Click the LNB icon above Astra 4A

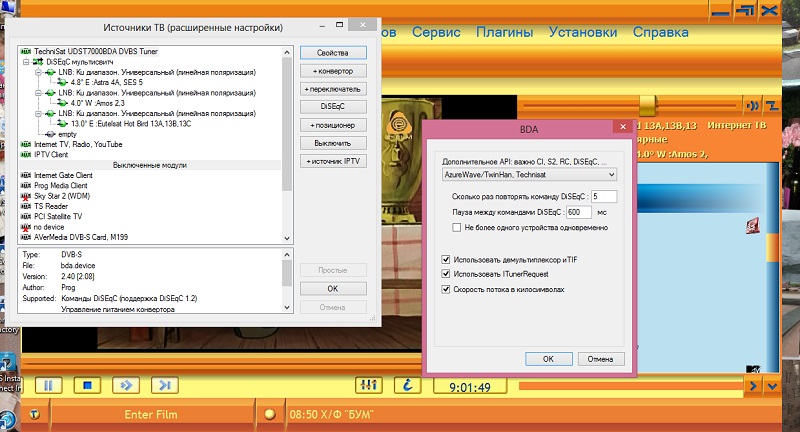[50, 72]
